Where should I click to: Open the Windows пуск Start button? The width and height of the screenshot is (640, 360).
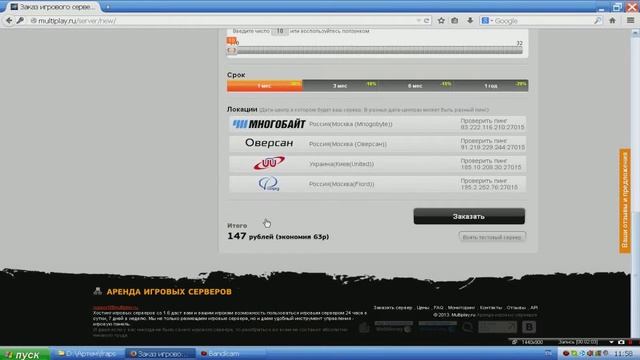24,354
